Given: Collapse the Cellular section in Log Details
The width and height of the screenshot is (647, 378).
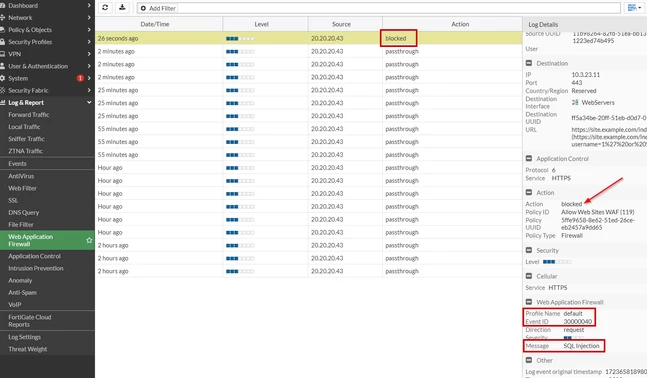Looking at the screenshot, I should coord(529,276).
